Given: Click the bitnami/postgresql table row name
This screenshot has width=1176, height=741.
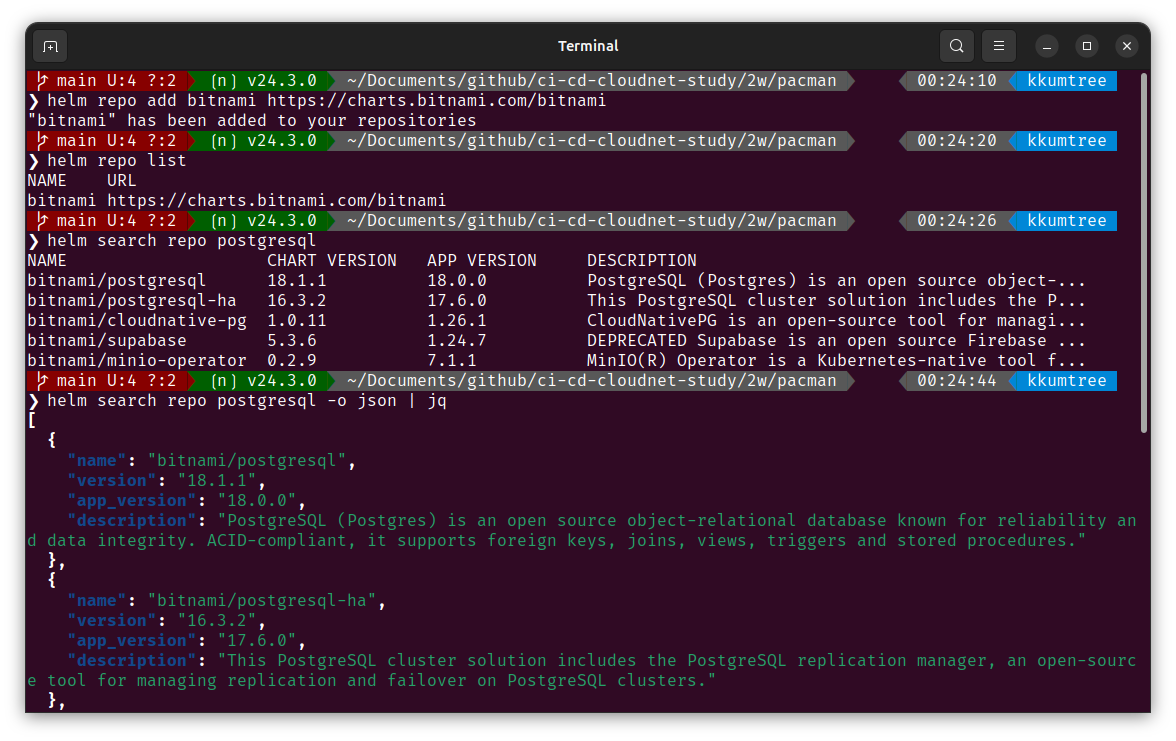Looking at the screenshot, I should pyautogui.click(x=116, y=280).
